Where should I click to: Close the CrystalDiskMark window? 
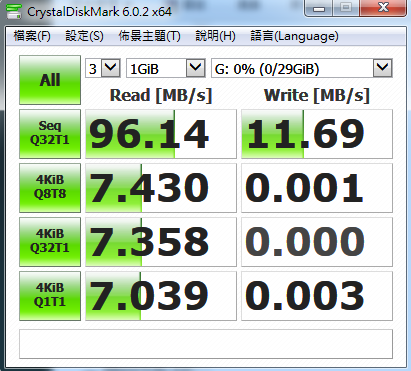pos(383,8)
